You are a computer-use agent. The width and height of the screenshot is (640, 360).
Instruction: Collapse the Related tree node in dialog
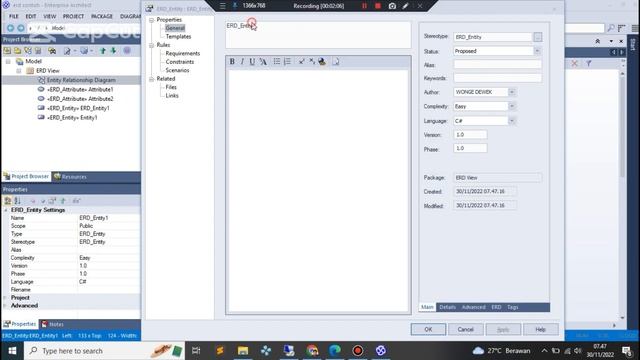(x=151, y=79)
